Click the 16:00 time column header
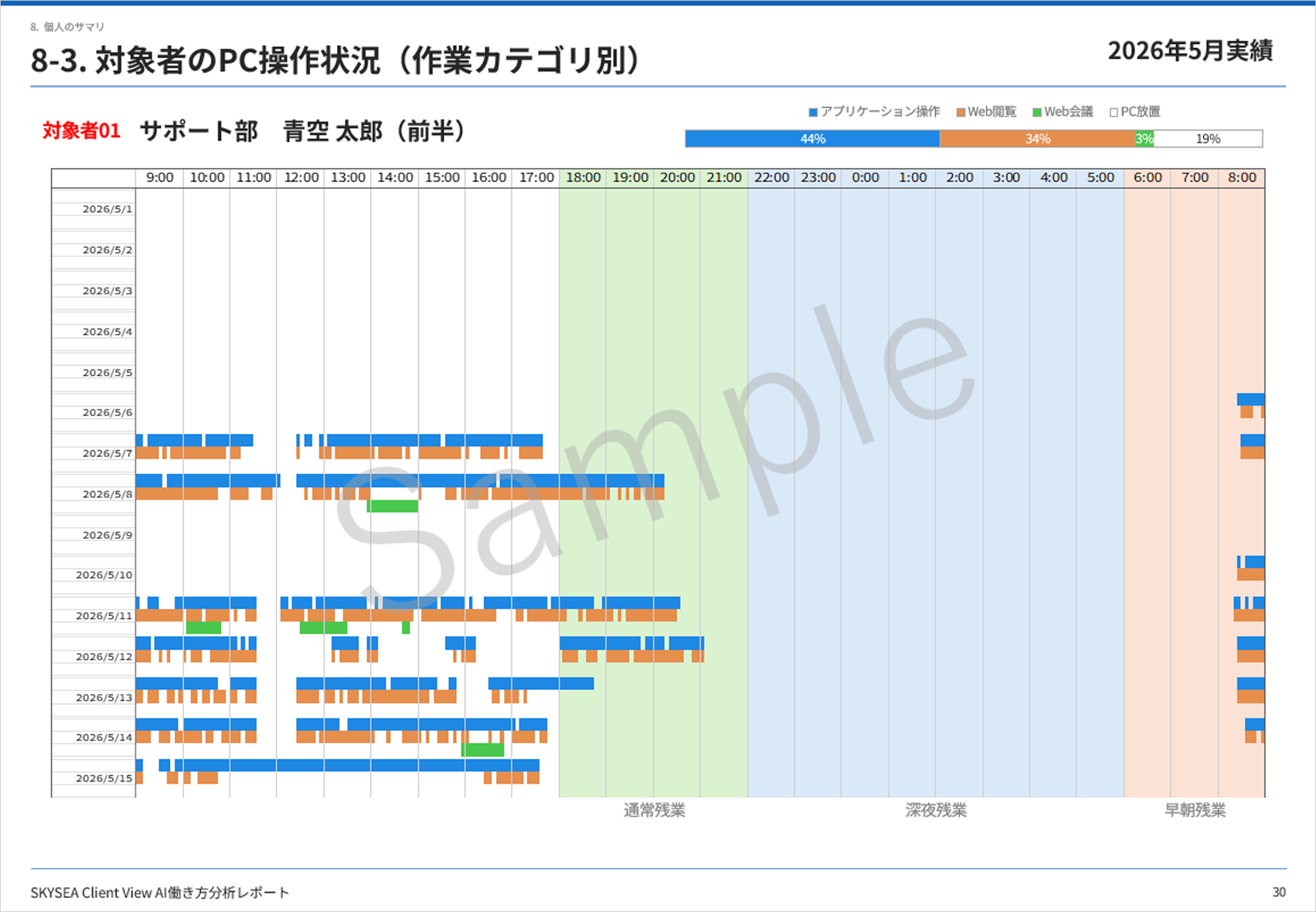This screenshot has height=912, width=1316. coord(489,178)
